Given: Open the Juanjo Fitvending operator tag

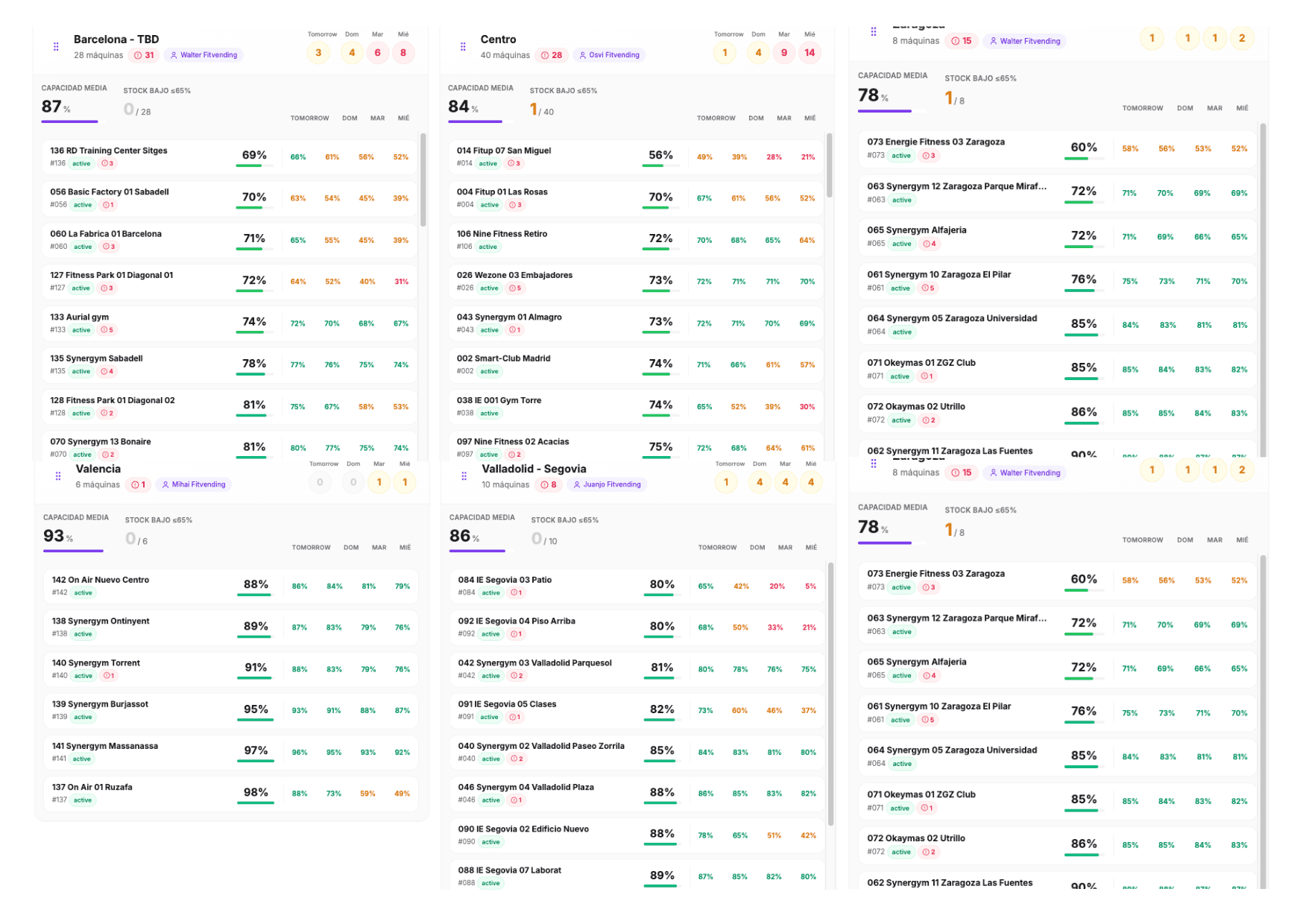Looking at the screenshot, I should [607, 484].
